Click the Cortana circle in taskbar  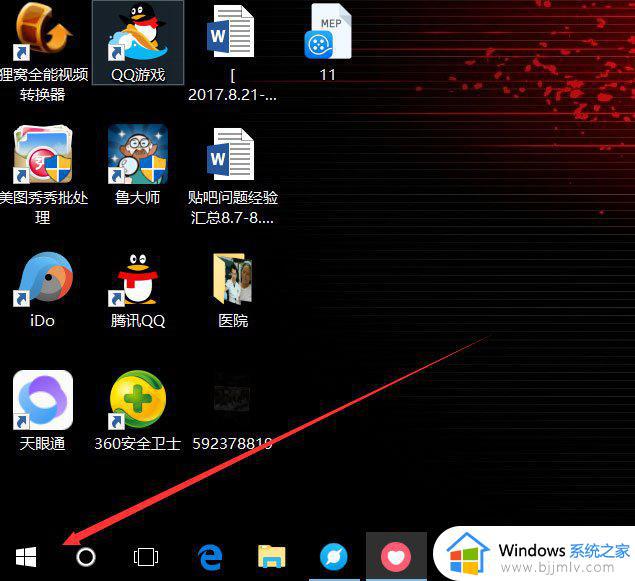86,557
